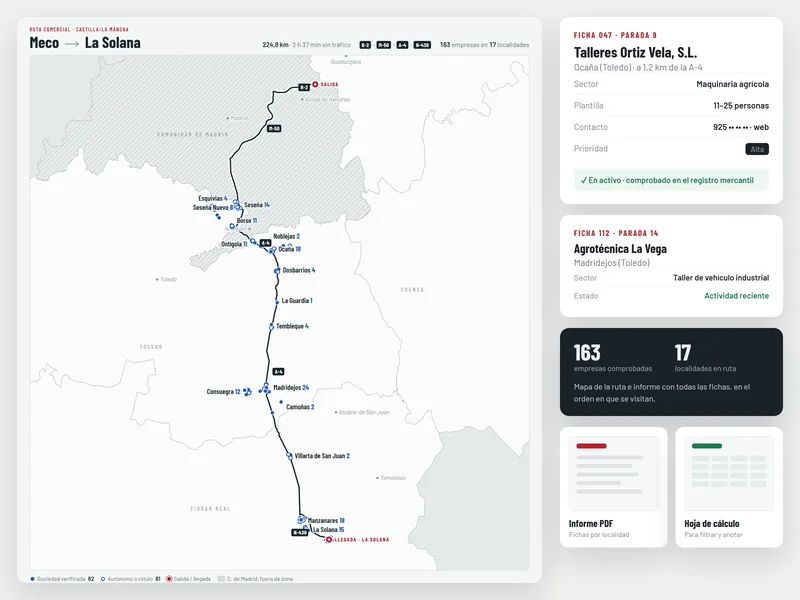Click the N-430 badge in the route header
800x600 pixels.
tap(422, 45)
